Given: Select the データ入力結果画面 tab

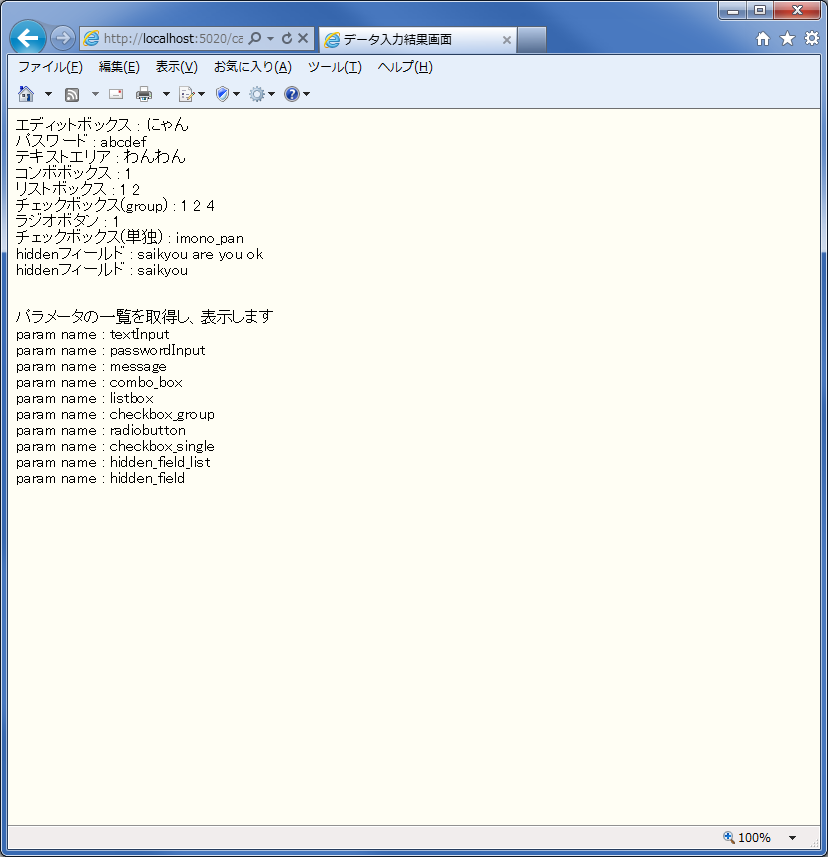Looking at the screenshot, I should coord(418,39).
